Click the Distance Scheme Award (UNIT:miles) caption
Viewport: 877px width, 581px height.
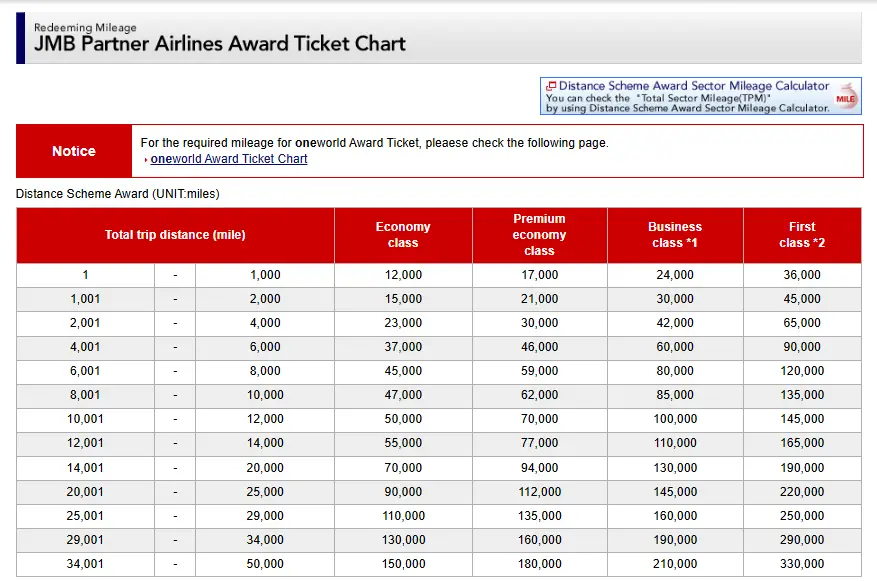point(118,193)
